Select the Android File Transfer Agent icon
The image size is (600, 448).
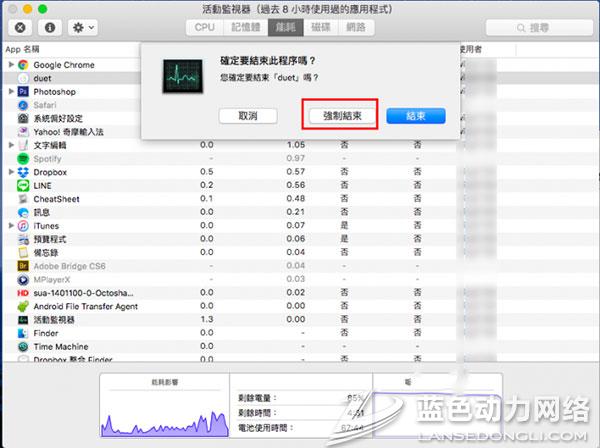pos(23,306)
